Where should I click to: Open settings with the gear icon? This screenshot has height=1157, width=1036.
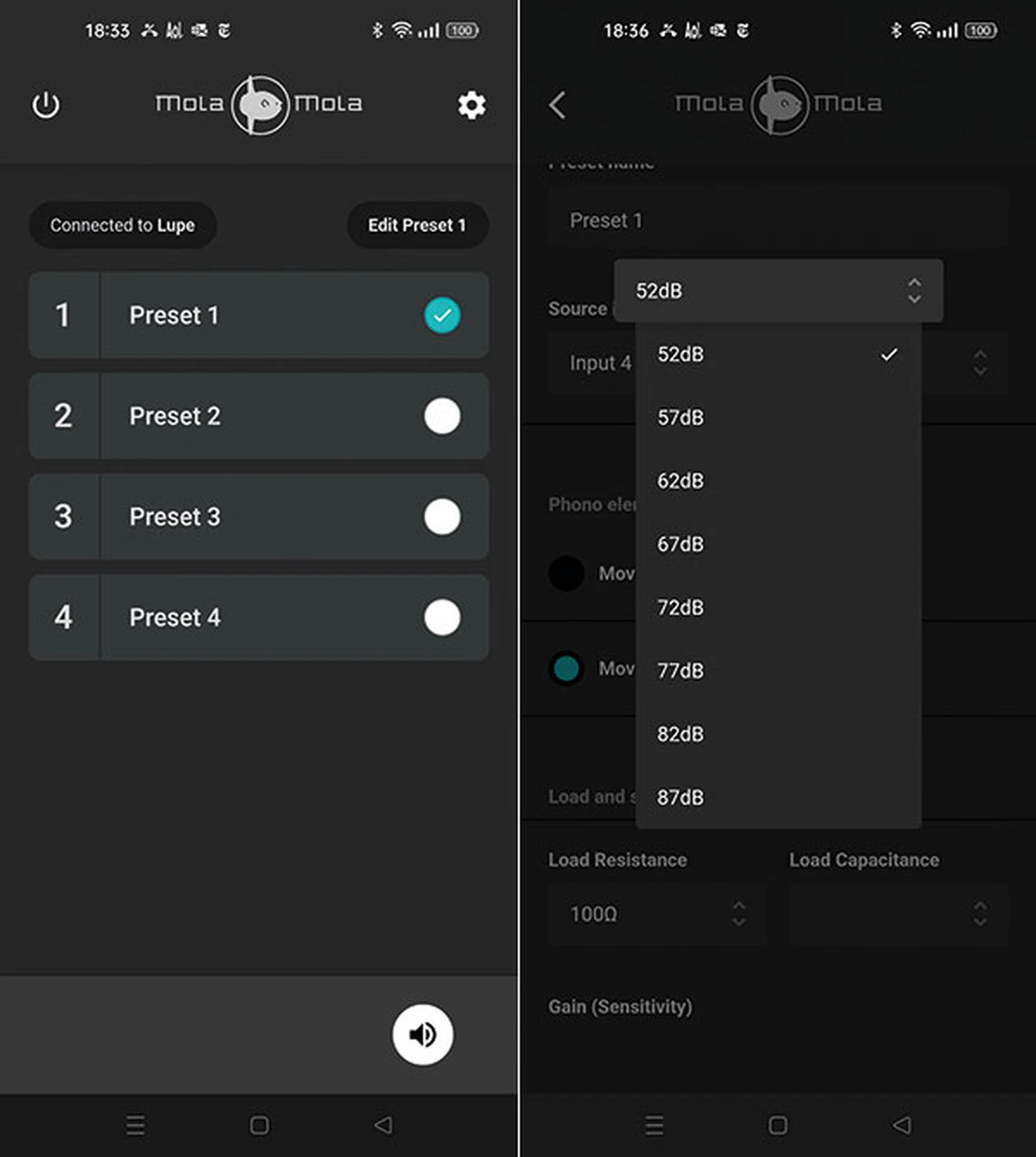tap(471, 105)
